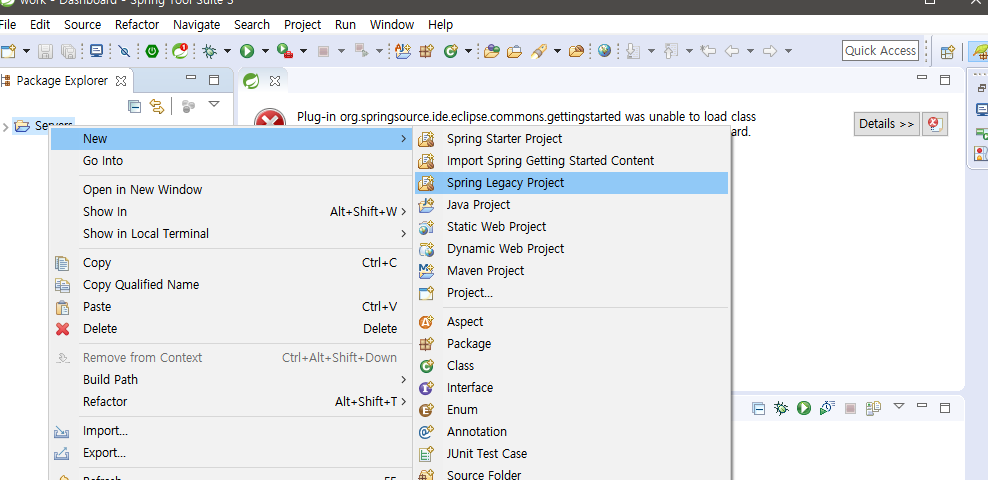Open the Window menu
The height and width of the screenshot is (480, 988).
392,25
